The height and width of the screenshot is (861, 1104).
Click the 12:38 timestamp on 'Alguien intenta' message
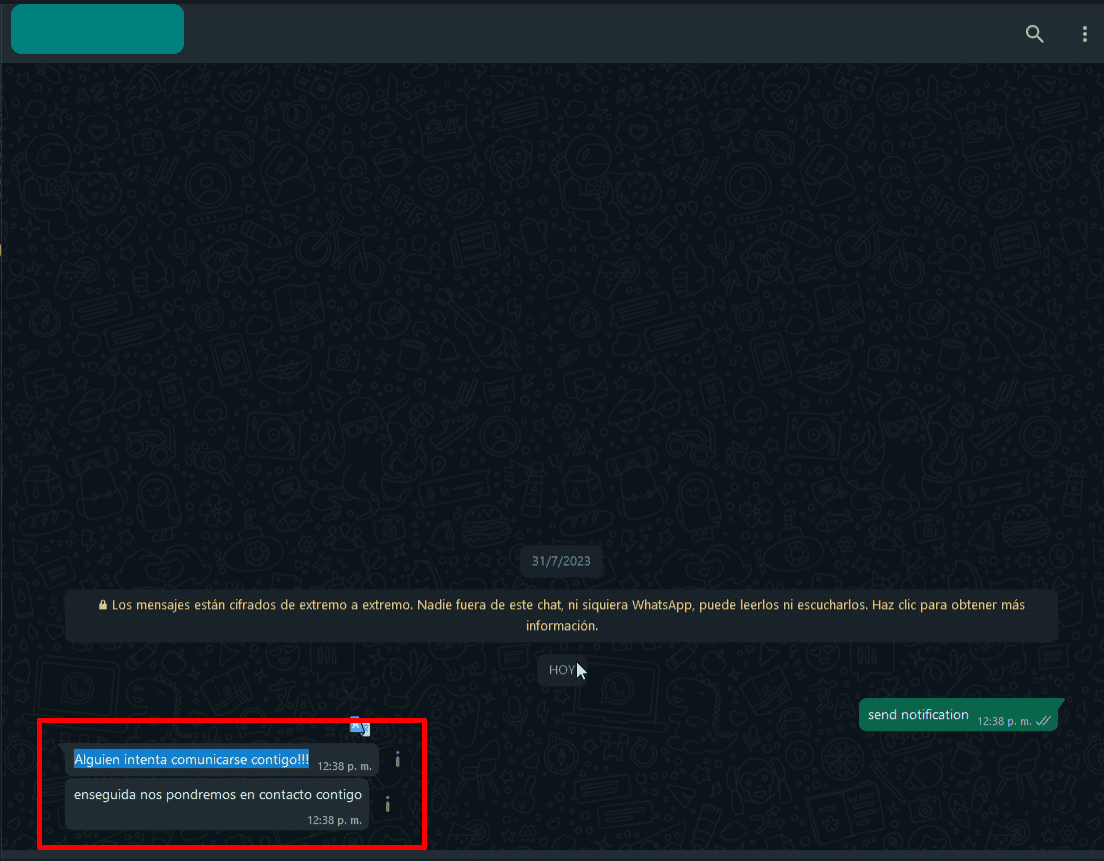pos(344,766)
